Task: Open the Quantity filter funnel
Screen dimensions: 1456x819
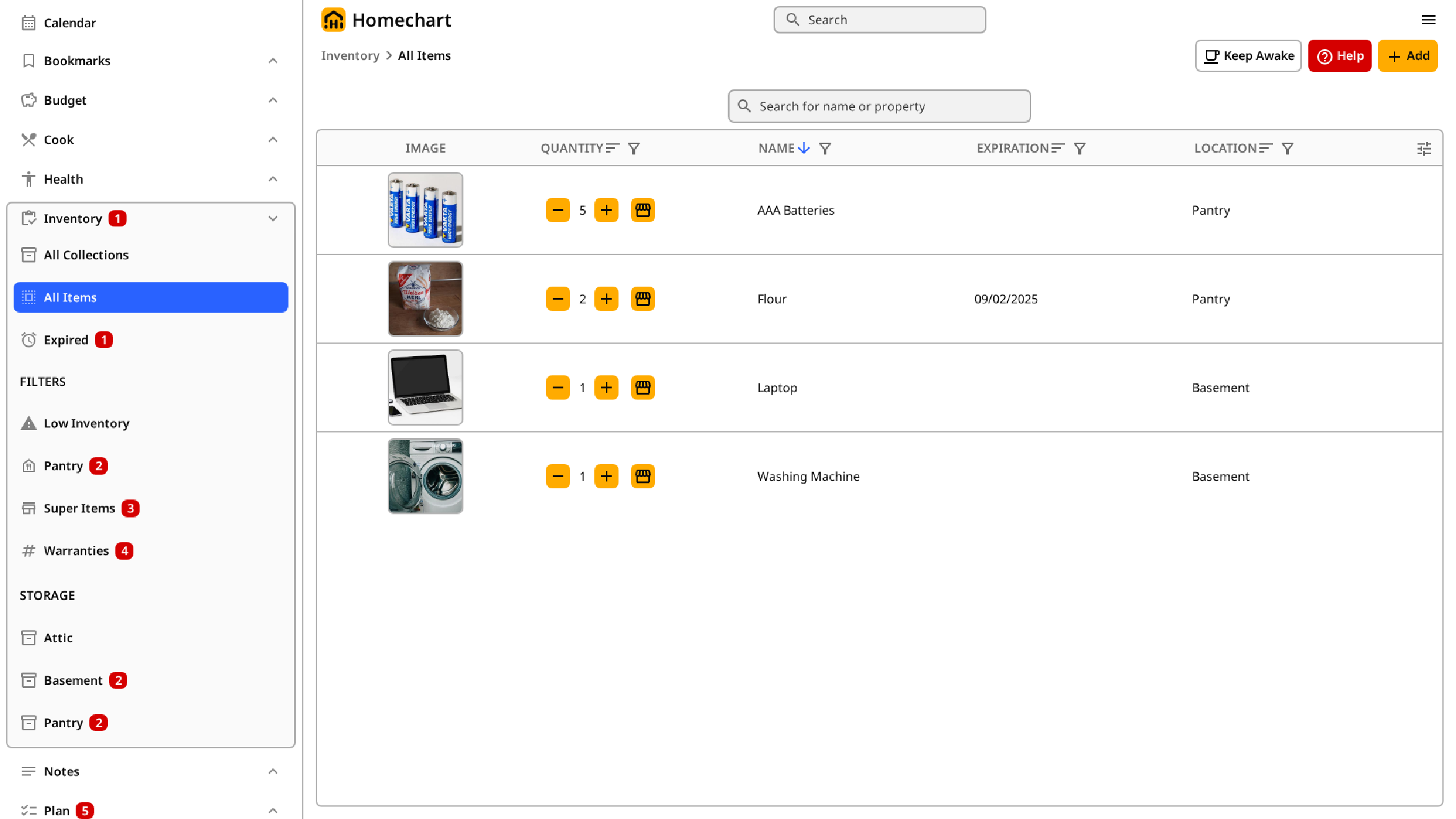Action: point(633,148)
